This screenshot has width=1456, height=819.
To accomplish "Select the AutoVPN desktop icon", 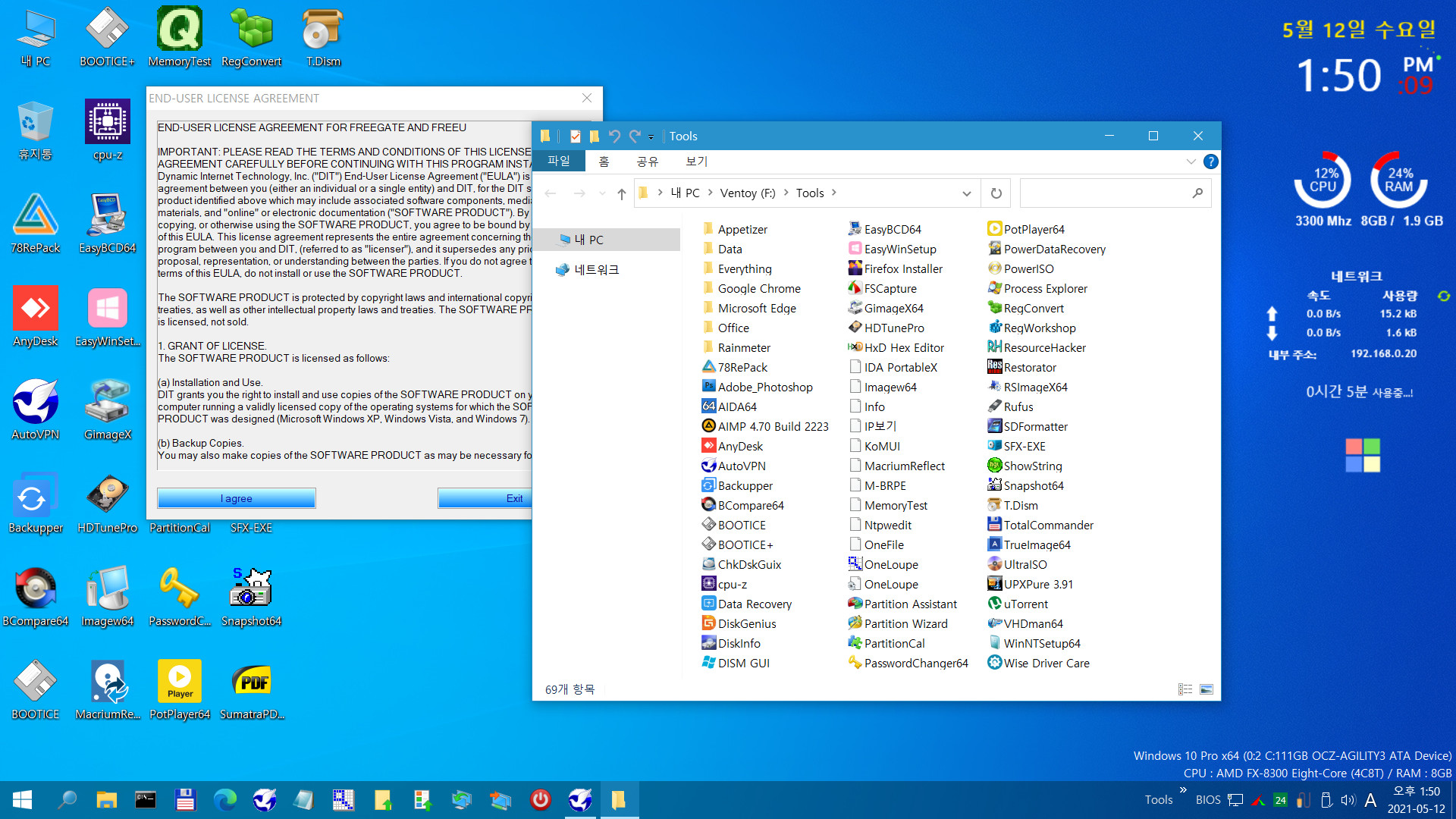I will [35, 409].
